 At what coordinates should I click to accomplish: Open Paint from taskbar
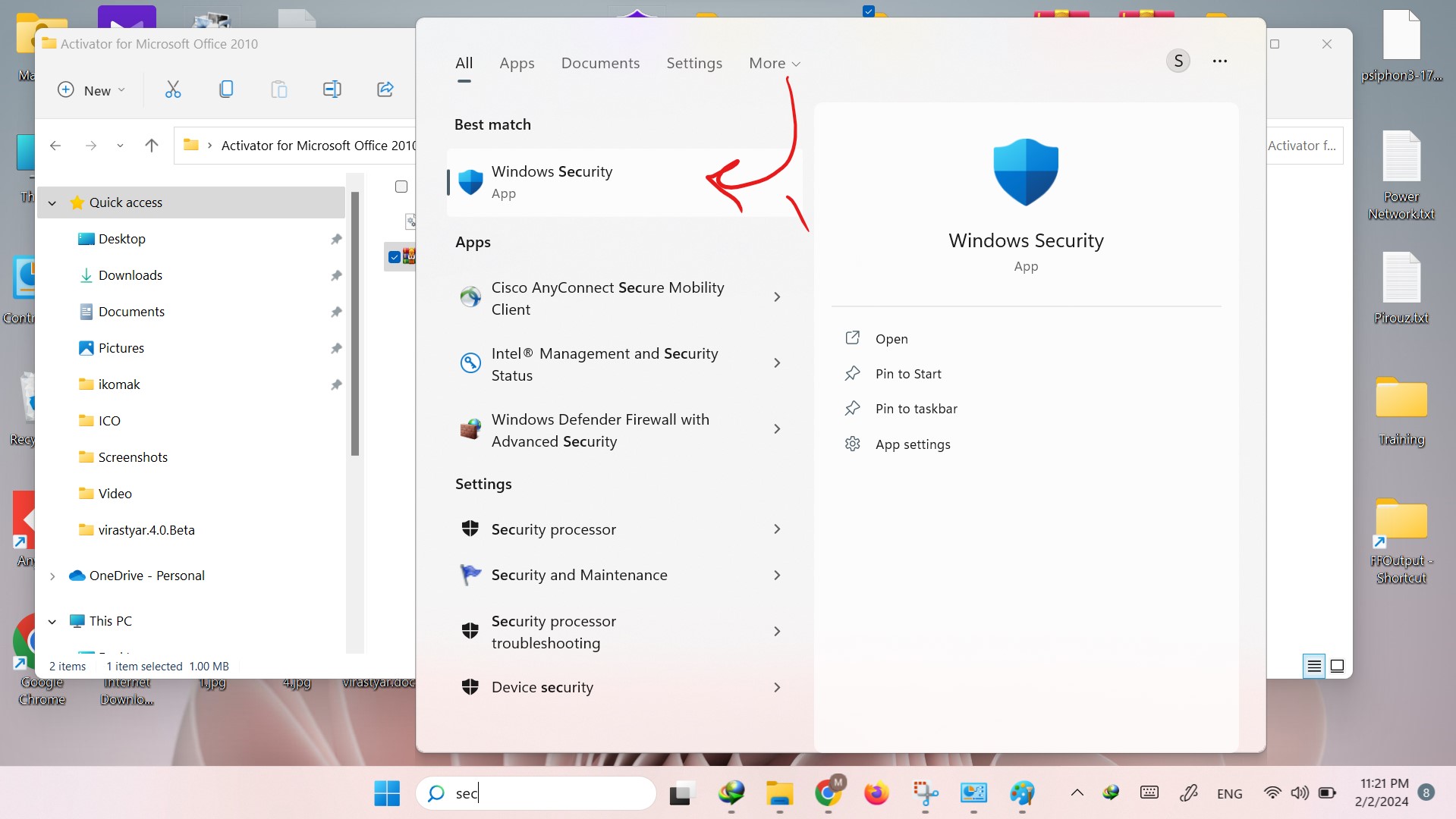click(x=1022, y=793)
